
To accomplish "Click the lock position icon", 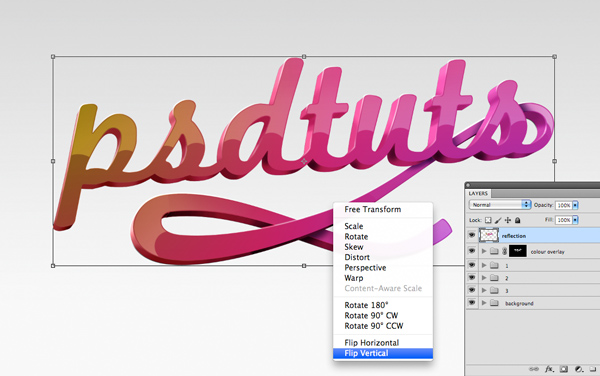I will (x=508, y=220).
